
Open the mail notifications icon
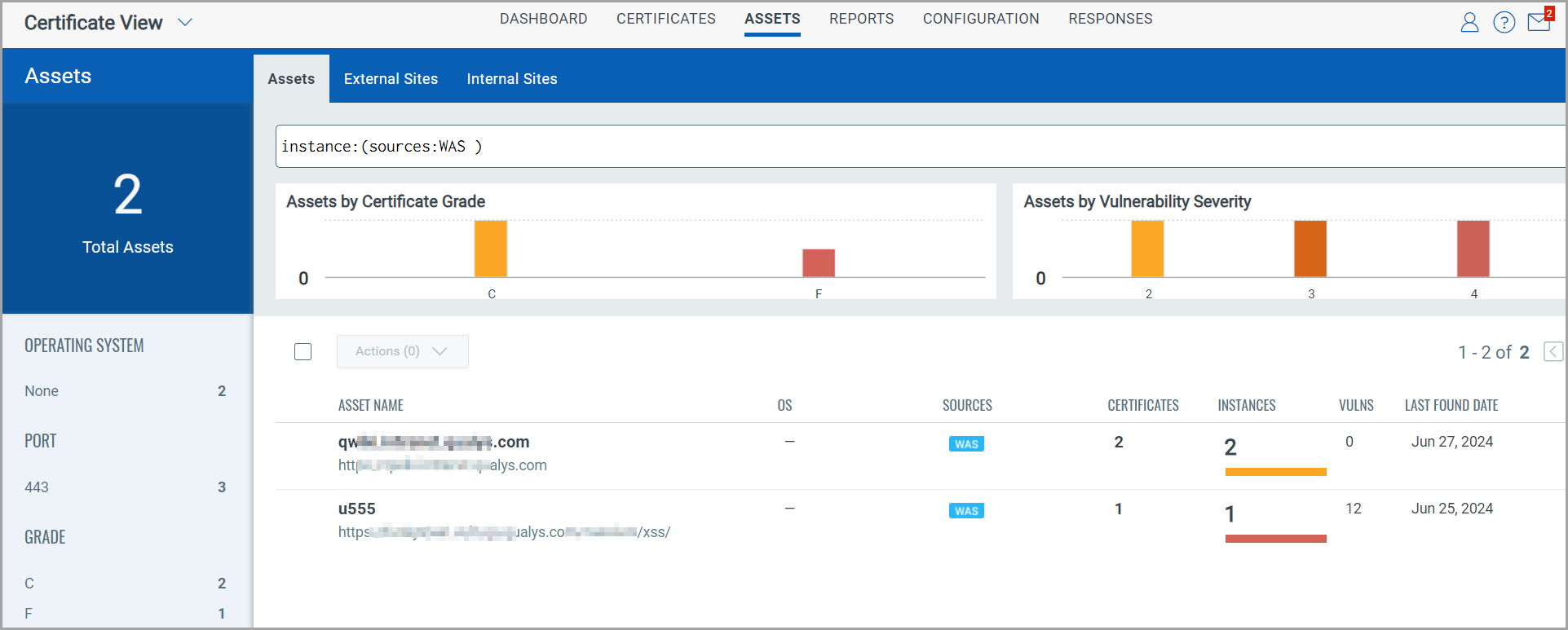point(1539,20)
